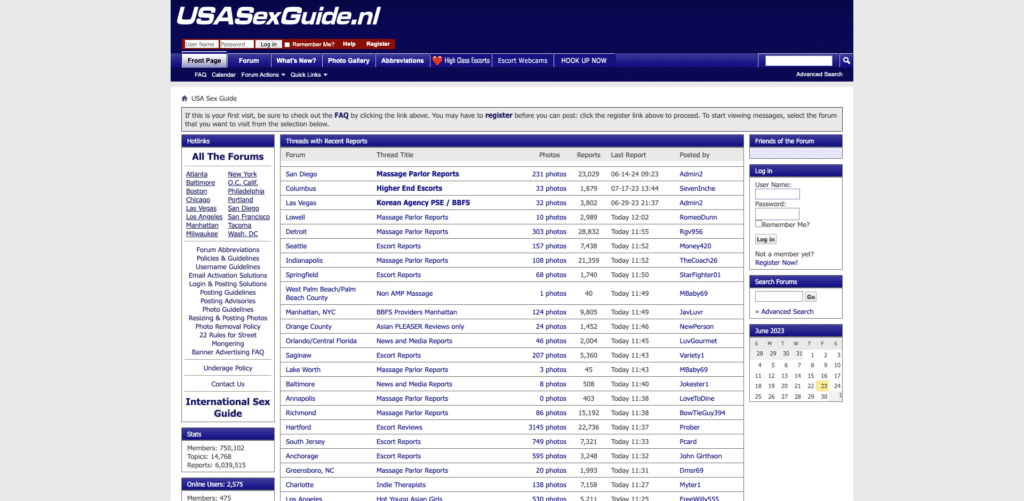This screenshot has width=1024, height=501.
Task: Open the Tacoma forum hotlink
Action: (239, 225)
